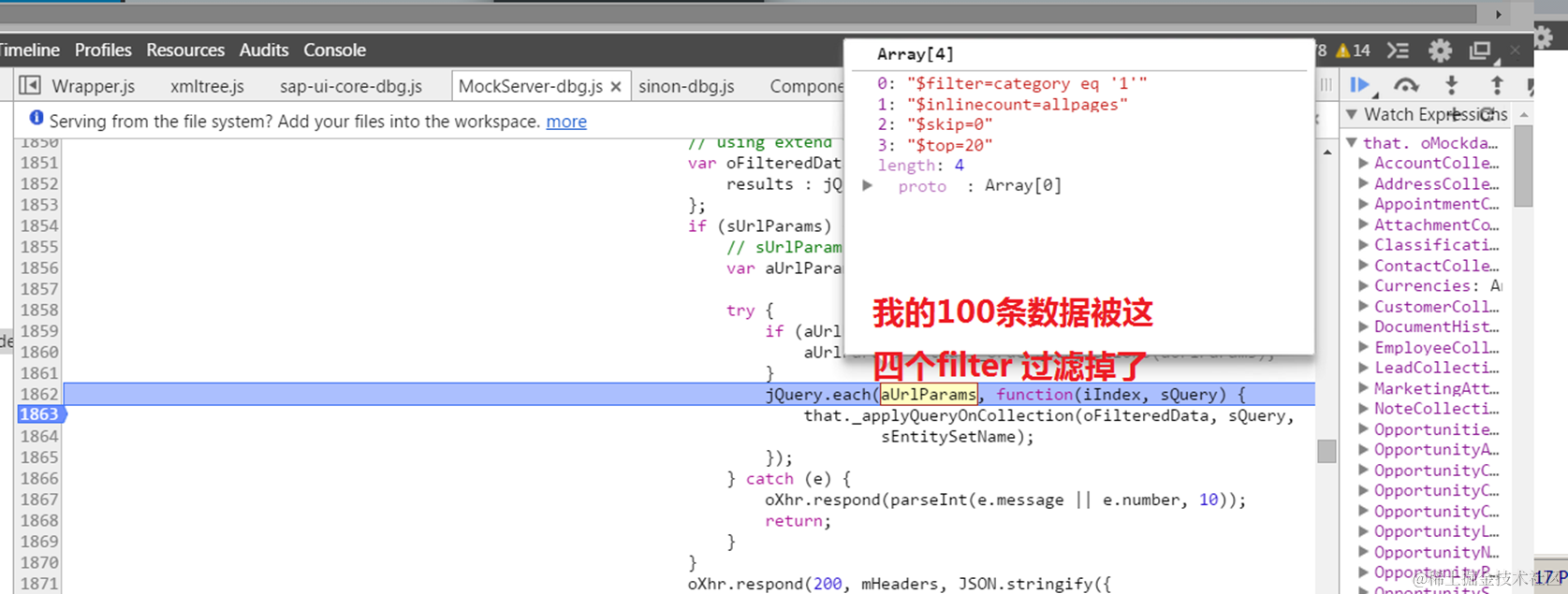Expand the OpportunityA... node
Image resolution: width=1568 pixels, height=594 pixels.
point(1364,450)
